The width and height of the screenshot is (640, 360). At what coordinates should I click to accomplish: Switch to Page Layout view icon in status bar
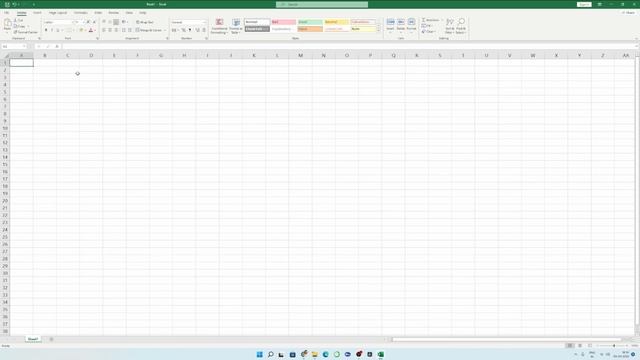coord(580,346)
